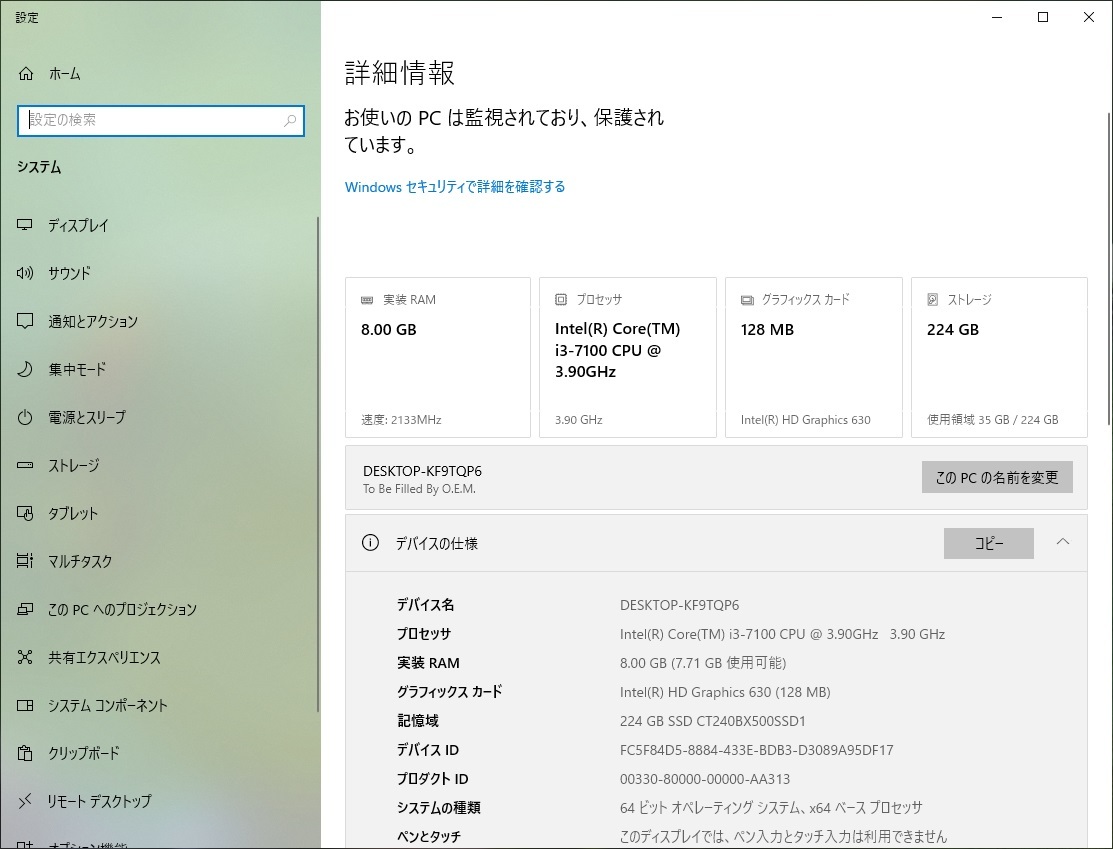
Task: Open システム コンポーネント page
Action: [x=108, y=706]
